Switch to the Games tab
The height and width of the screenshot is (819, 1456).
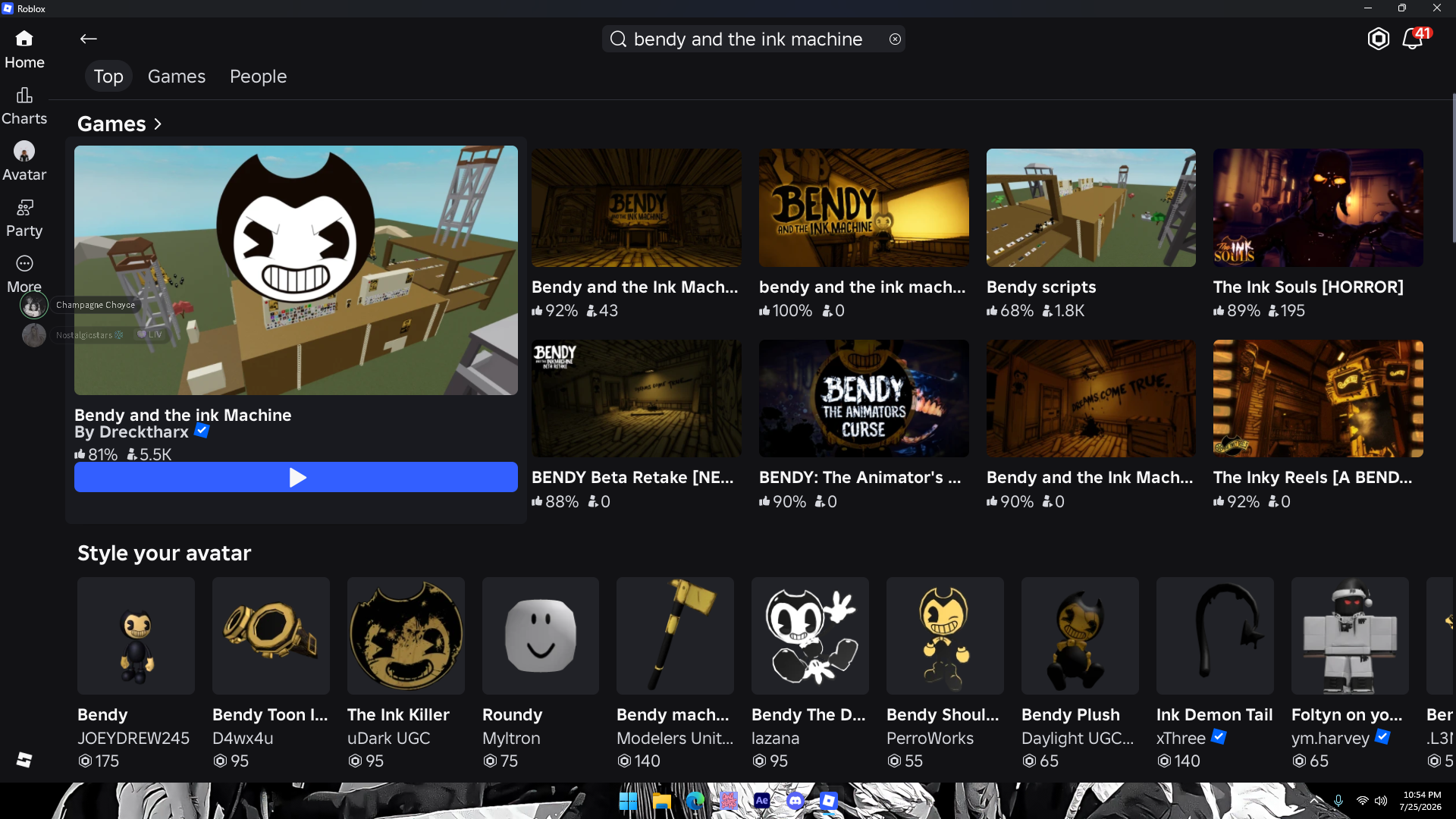(177, 77)
